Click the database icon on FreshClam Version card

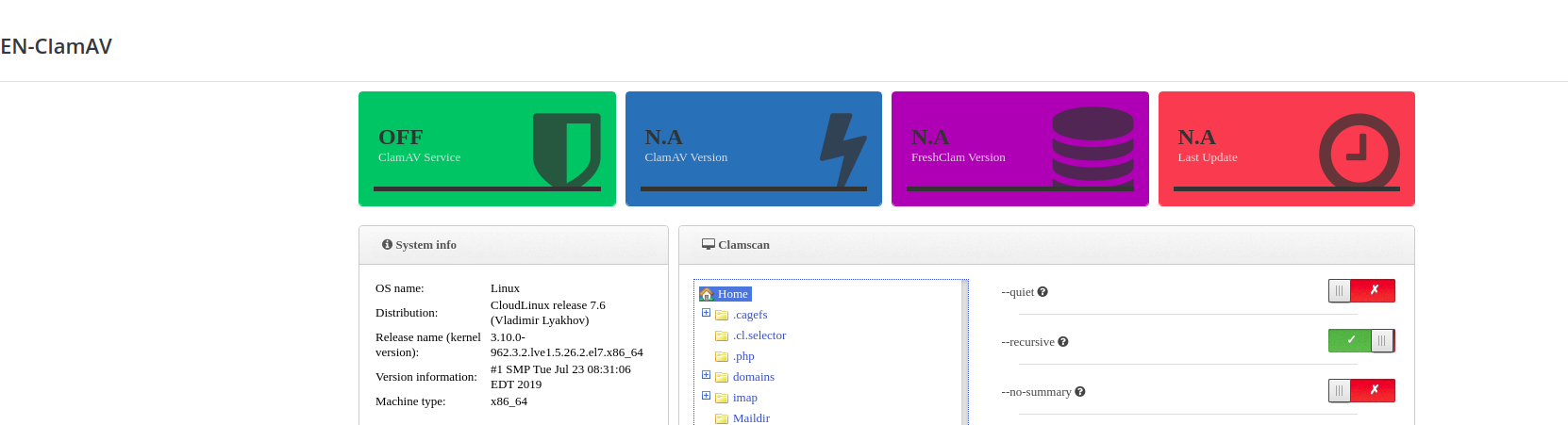click(x=1093, y=148)
